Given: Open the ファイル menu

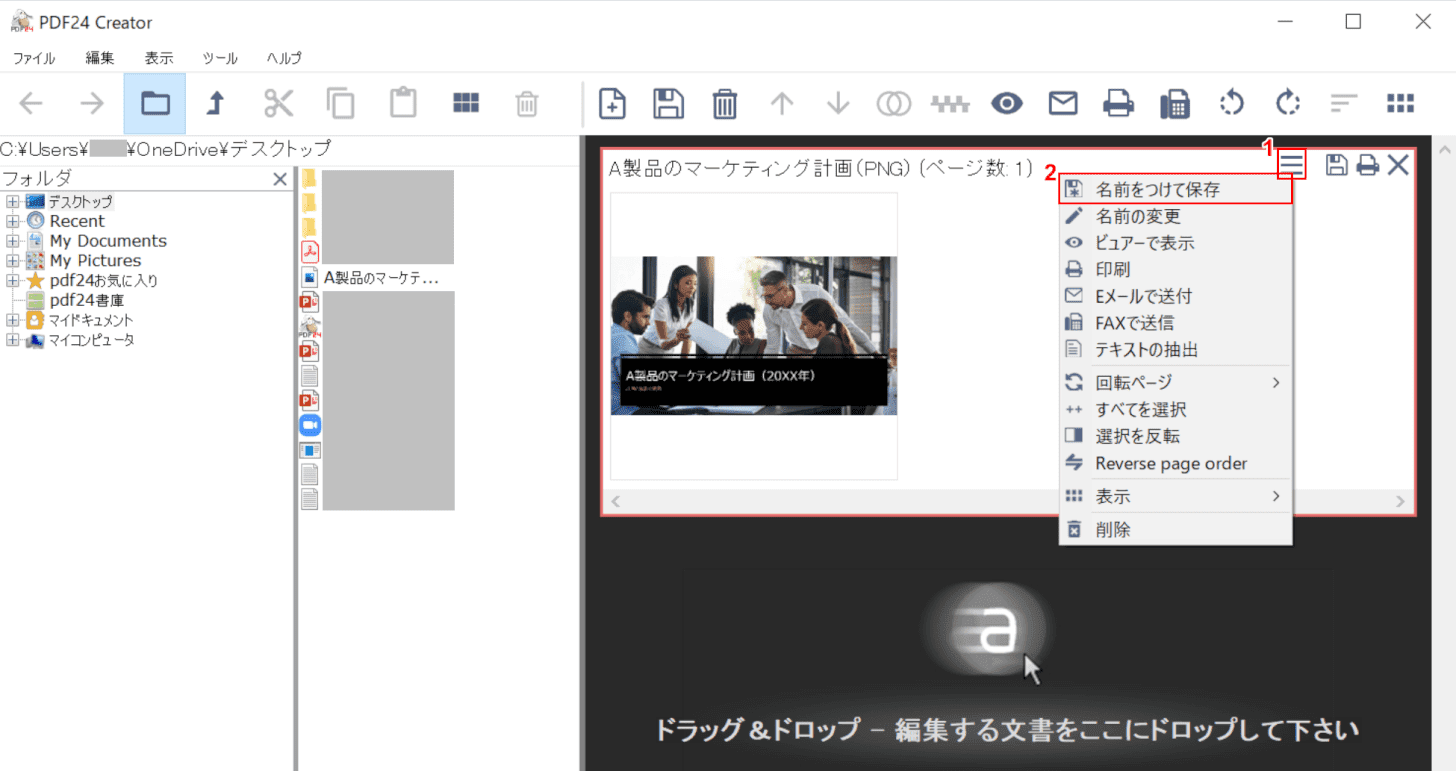Looking at the screenshot, I should point(34,58).
